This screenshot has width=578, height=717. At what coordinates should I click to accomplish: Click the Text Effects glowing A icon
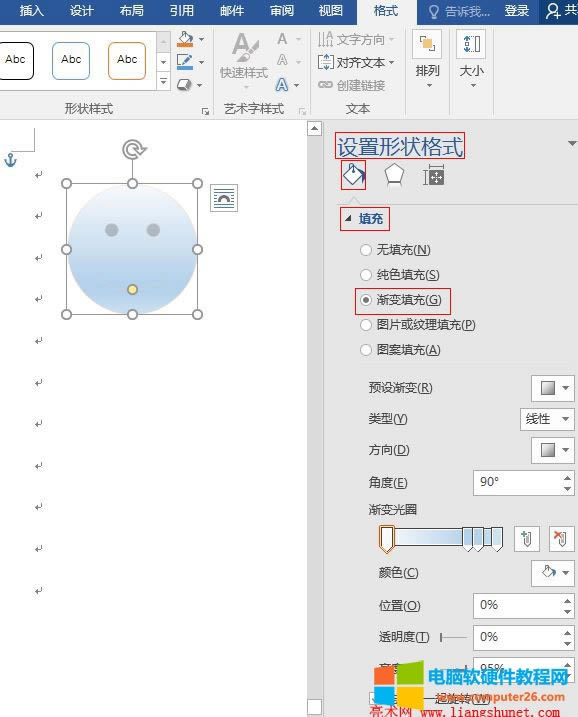point(282,85)
